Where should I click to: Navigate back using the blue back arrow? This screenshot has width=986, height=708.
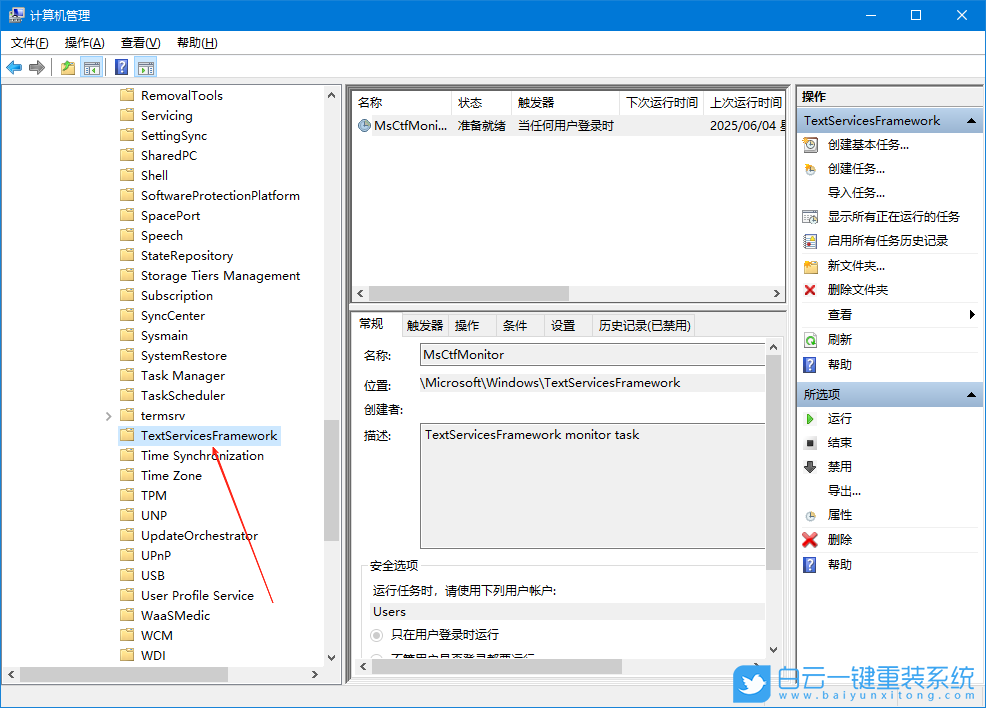[x=14, y=67]
